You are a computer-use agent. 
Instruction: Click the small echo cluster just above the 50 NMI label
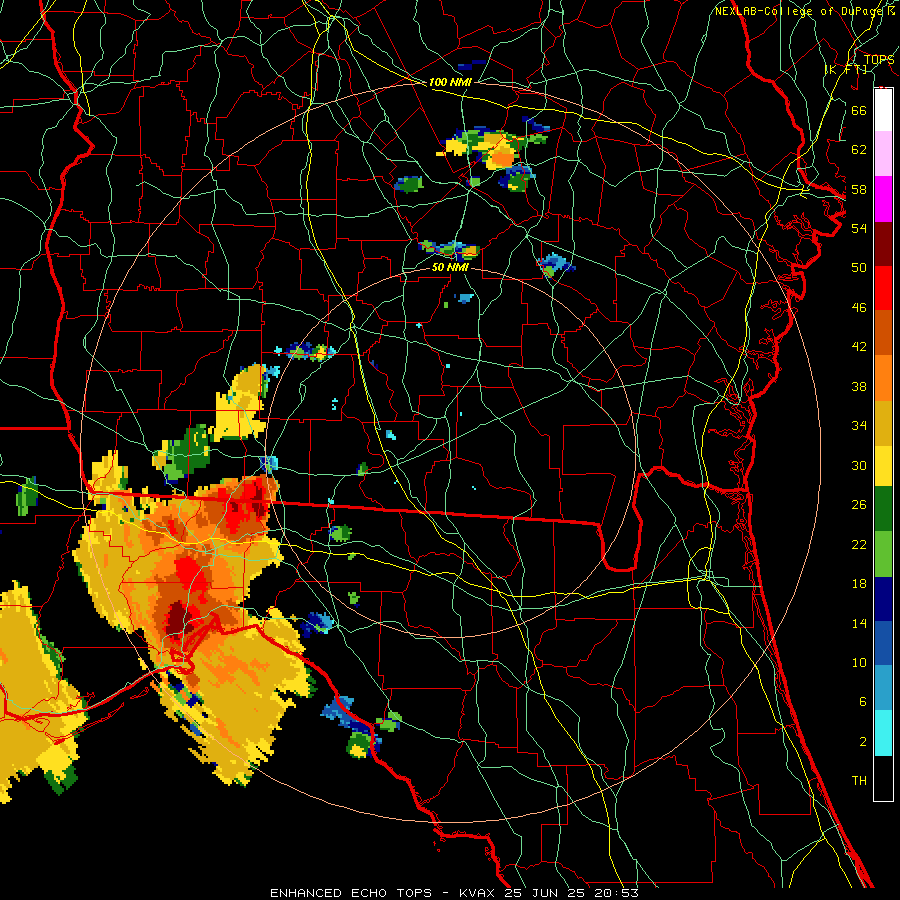click(x=451, y=249)
